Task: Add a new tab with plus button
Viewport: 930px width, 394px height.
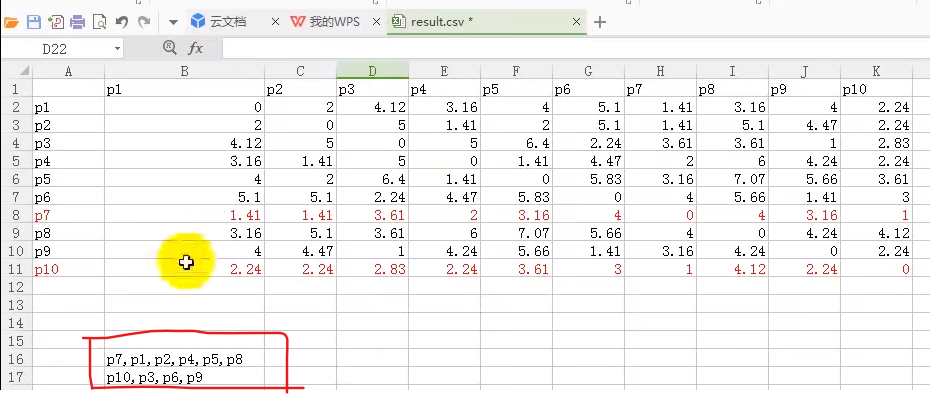Action: click(600, 23)
